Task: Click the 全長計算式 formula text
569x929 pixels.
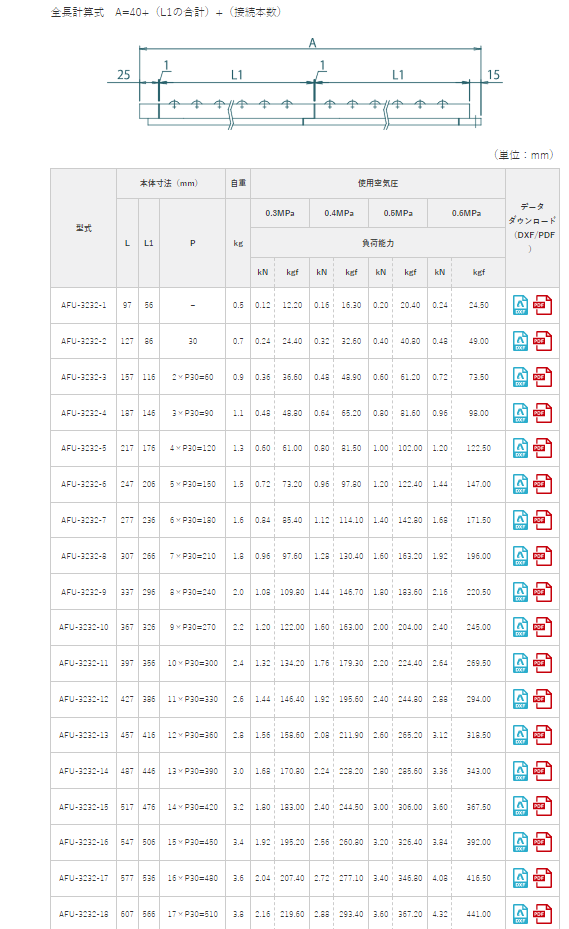Action: click(166, 12)
